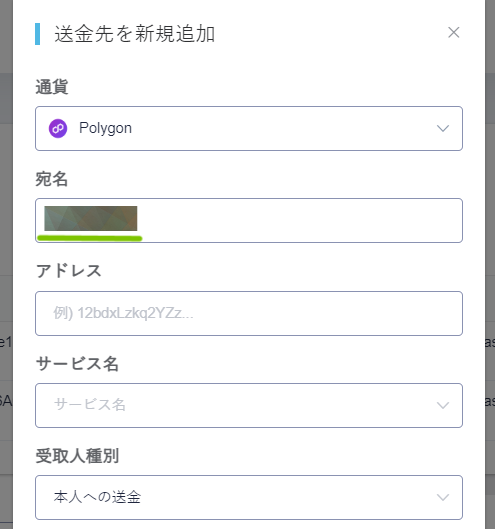Click the サービス名 field label
The image size is (495, 529).
[x=77, y=364]
